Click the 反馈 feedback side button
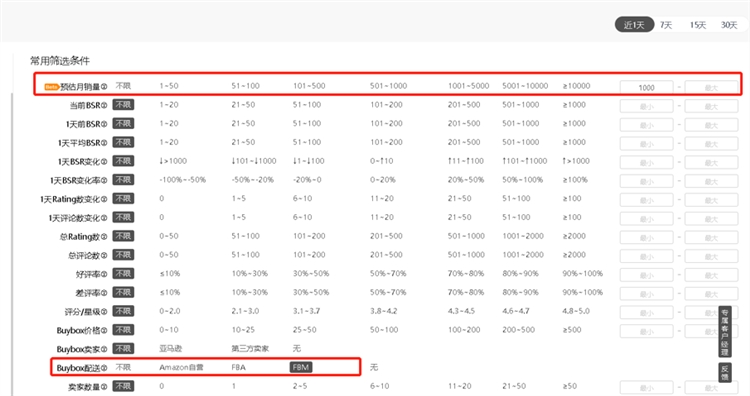This screenshot has width=750, height=396. click(725, 373)
